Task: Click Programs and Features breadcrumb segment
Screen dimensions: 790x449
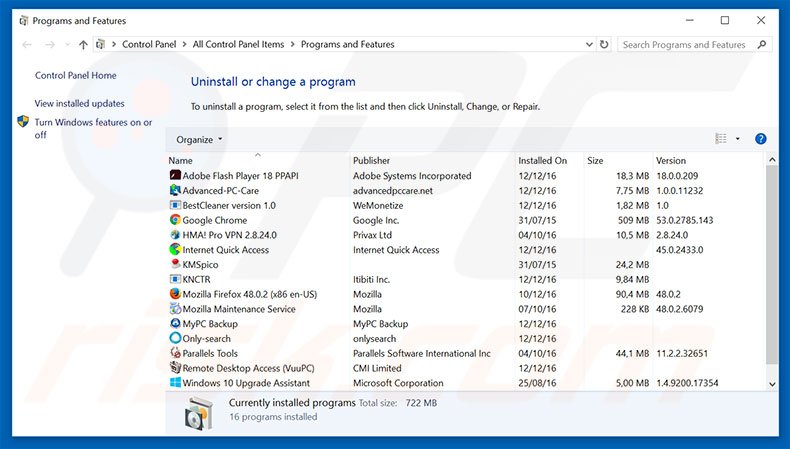Action: pyautogui.click(x=348, y=44)
